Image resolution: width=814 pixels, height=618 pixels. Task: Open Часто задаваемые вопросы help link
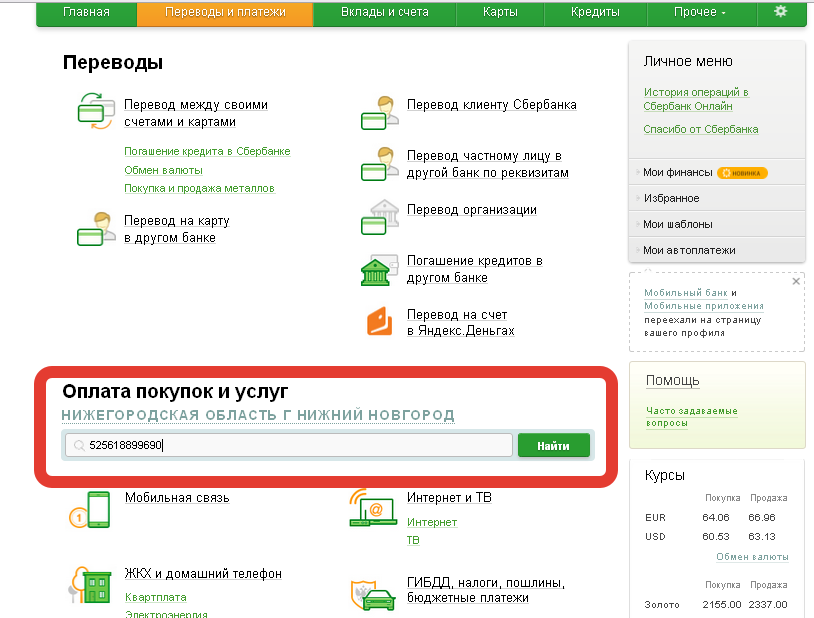pos(691,417)
